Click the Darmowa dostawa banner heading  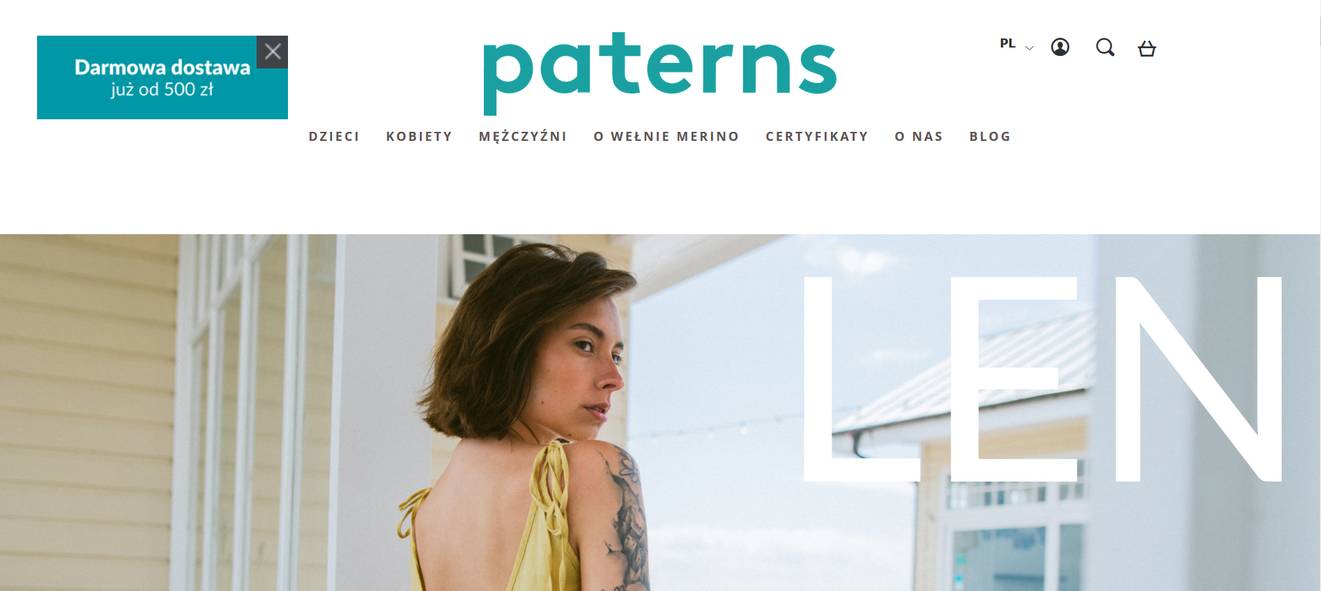click(162, 68)
